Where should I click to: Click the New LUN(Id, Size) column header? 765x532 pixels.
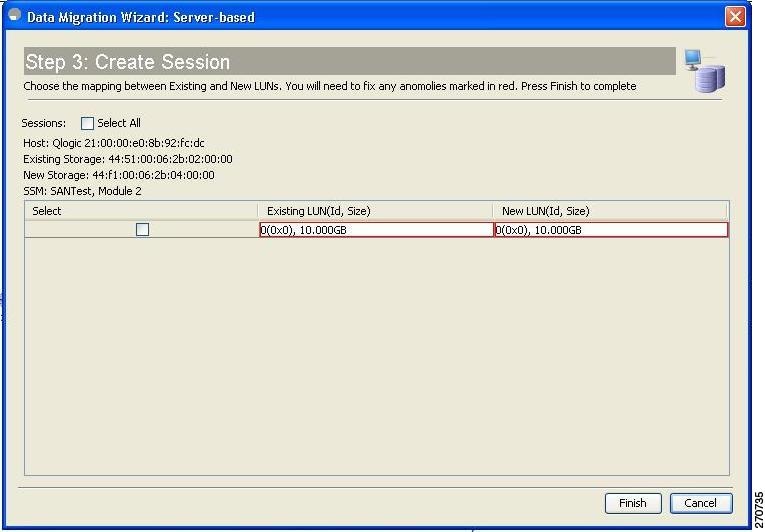point(610,211)
